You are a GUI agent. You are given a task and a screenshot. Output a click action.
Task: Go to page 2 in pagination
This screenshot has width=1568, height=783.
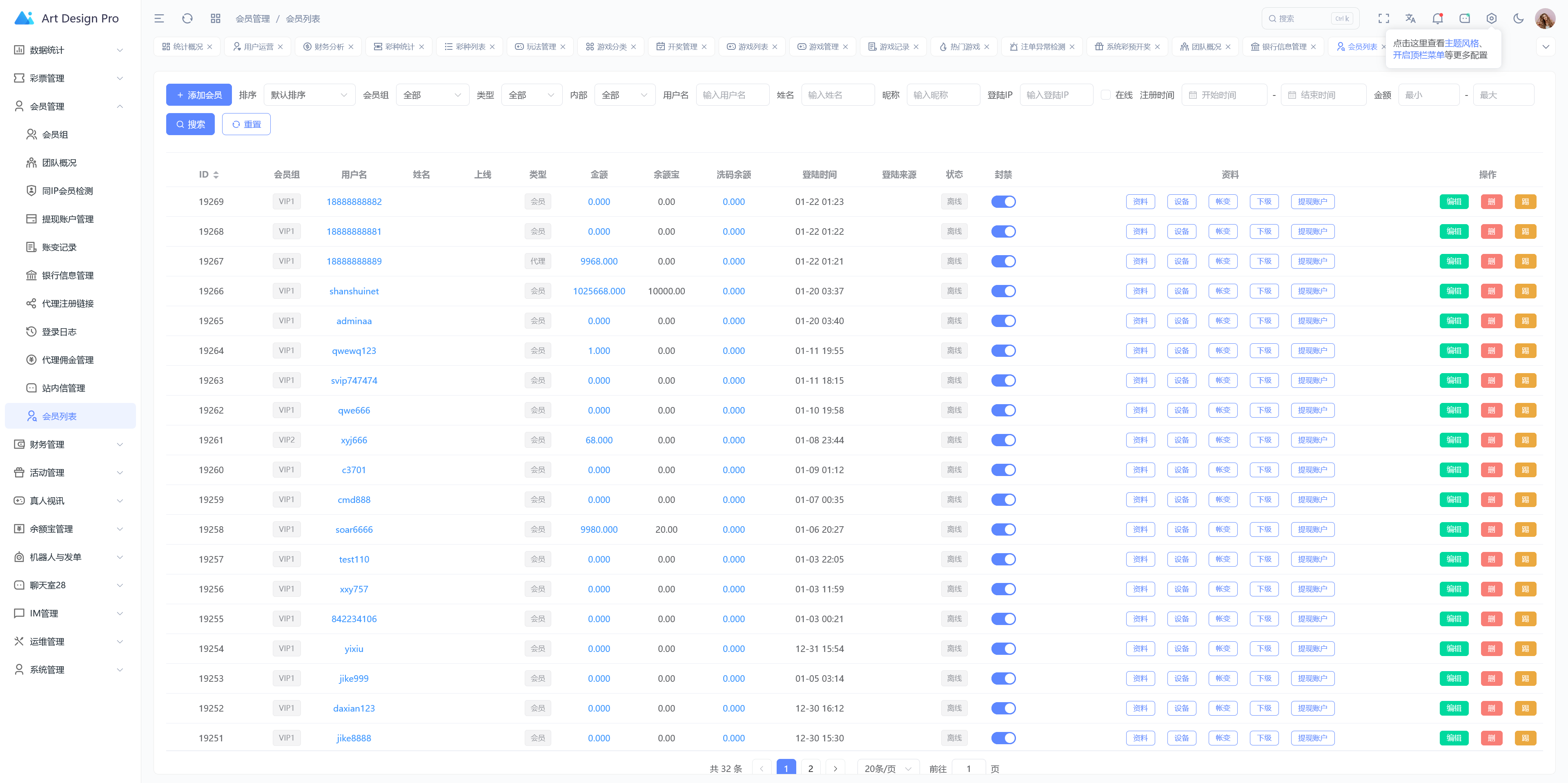(810, 768)
